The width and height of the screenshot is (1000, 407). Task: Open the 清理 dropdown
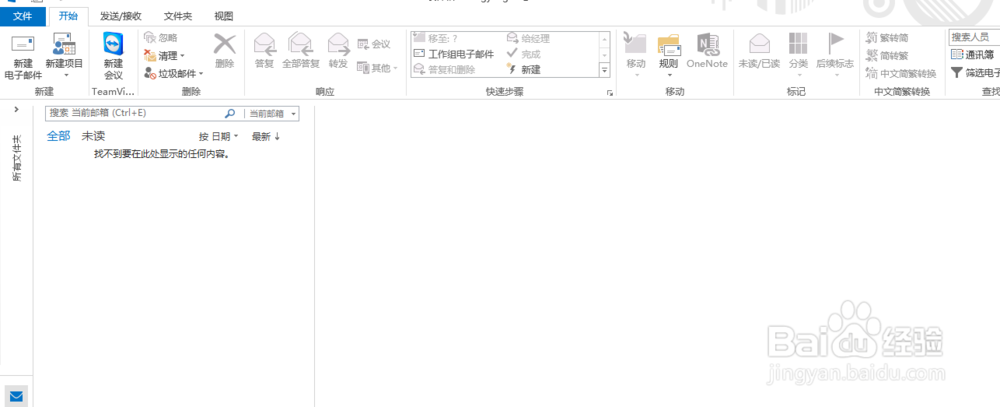tap(165, 56)
